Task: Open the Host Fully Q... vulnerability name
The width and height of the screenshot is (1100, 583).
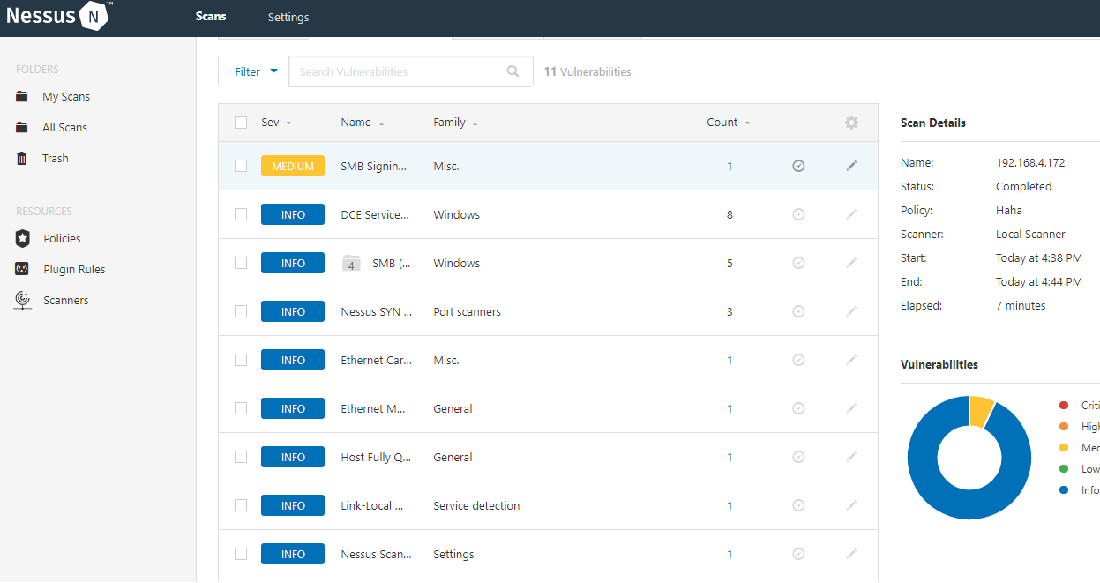Action: pyautogui.click(x=375, y=457)
